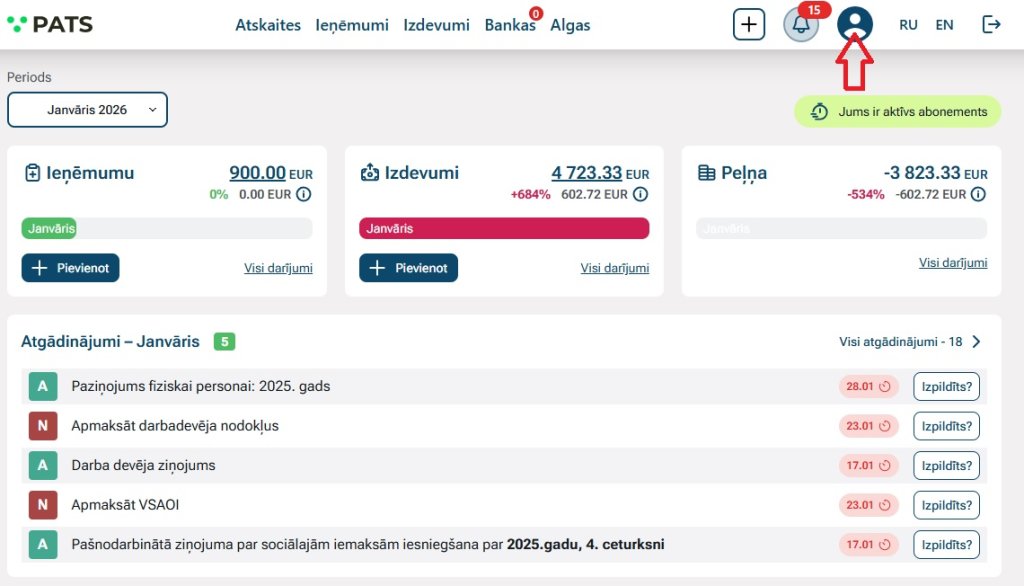Click the plus add-new icon in header
Screen dimensions: 1024x586
pyautogui.click(x=749, y=25)
